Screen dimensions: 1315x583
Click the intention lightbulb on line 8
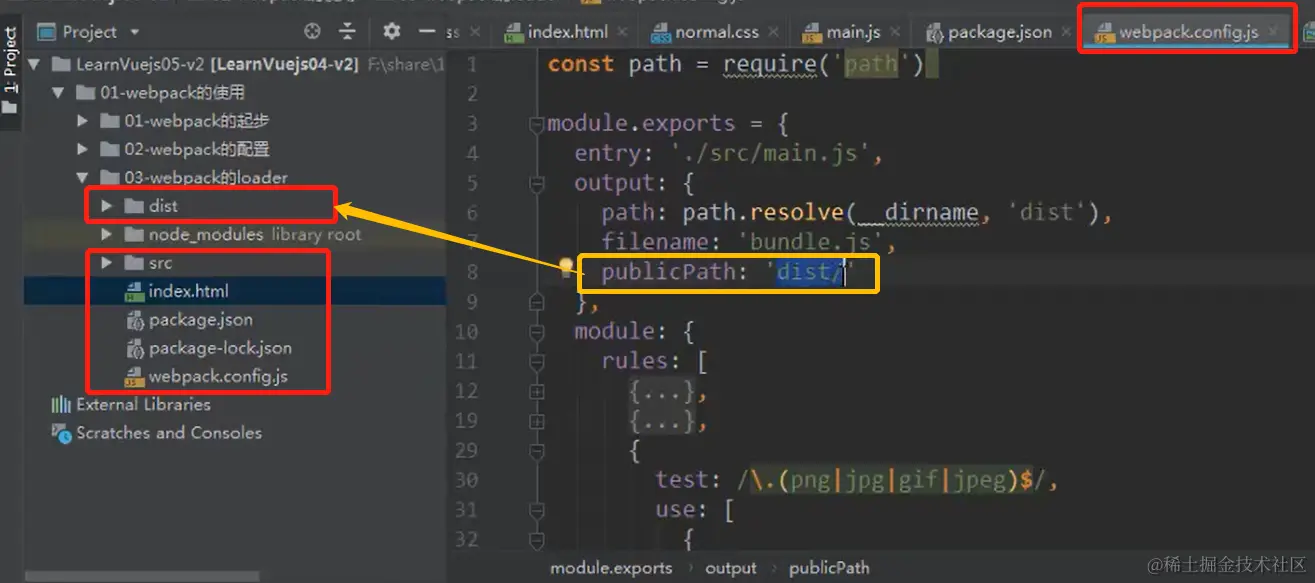566,267
